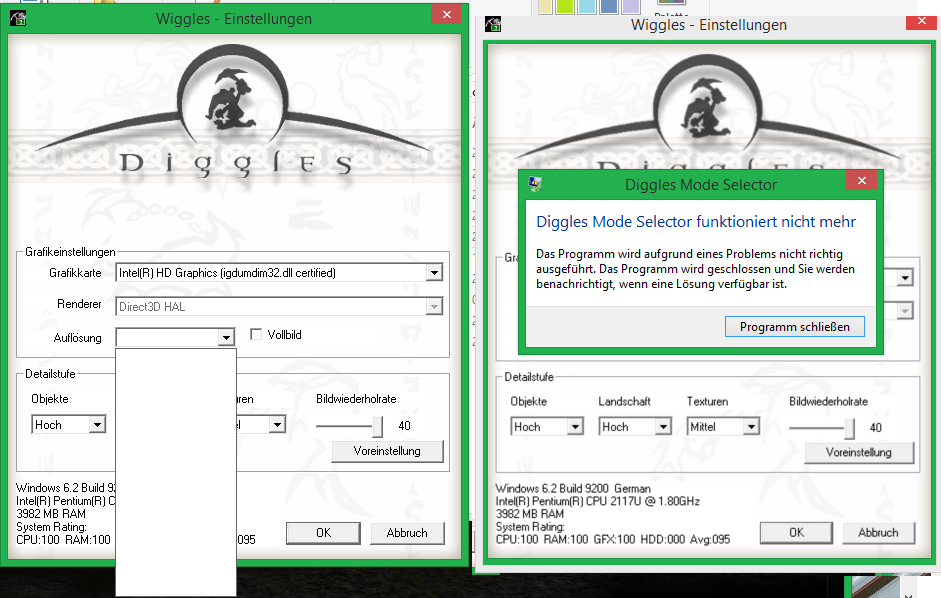Collapse the open Auflösung dropdown via its arrow
The height and width of the screenshot is (598, 941).
click(226, 339)
